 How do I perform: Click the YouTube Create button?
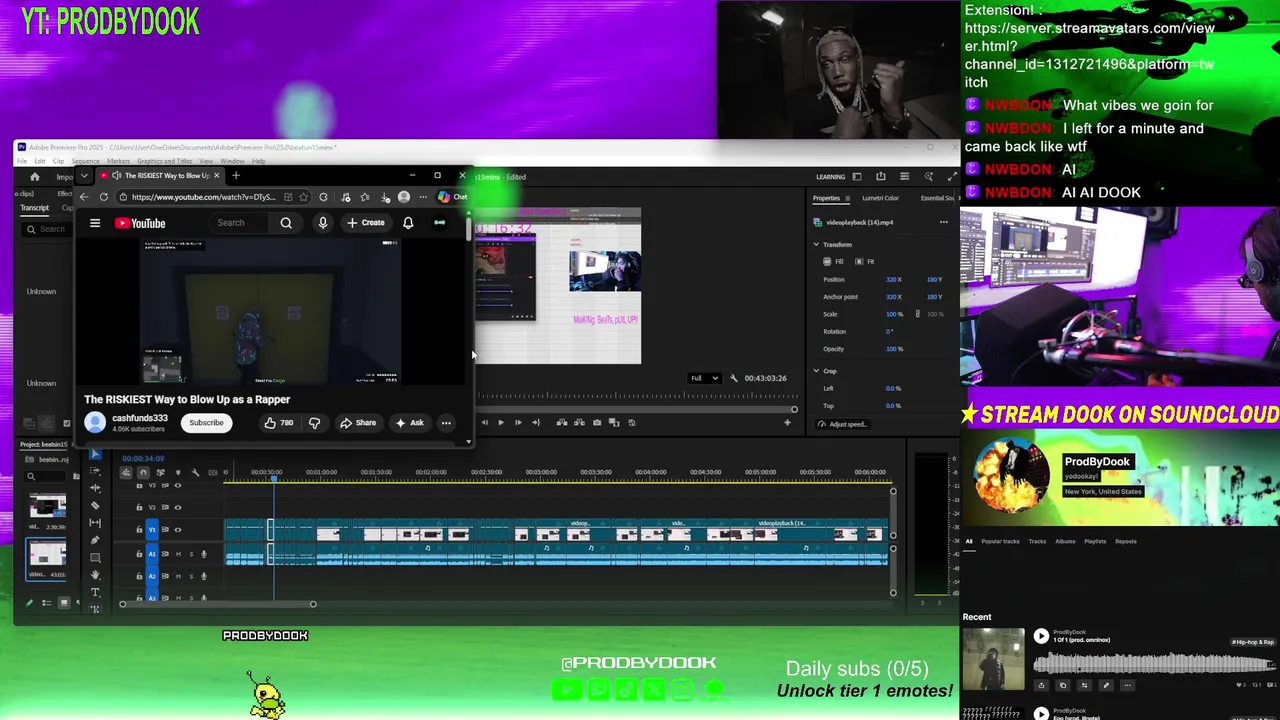[x=366, y=223]
